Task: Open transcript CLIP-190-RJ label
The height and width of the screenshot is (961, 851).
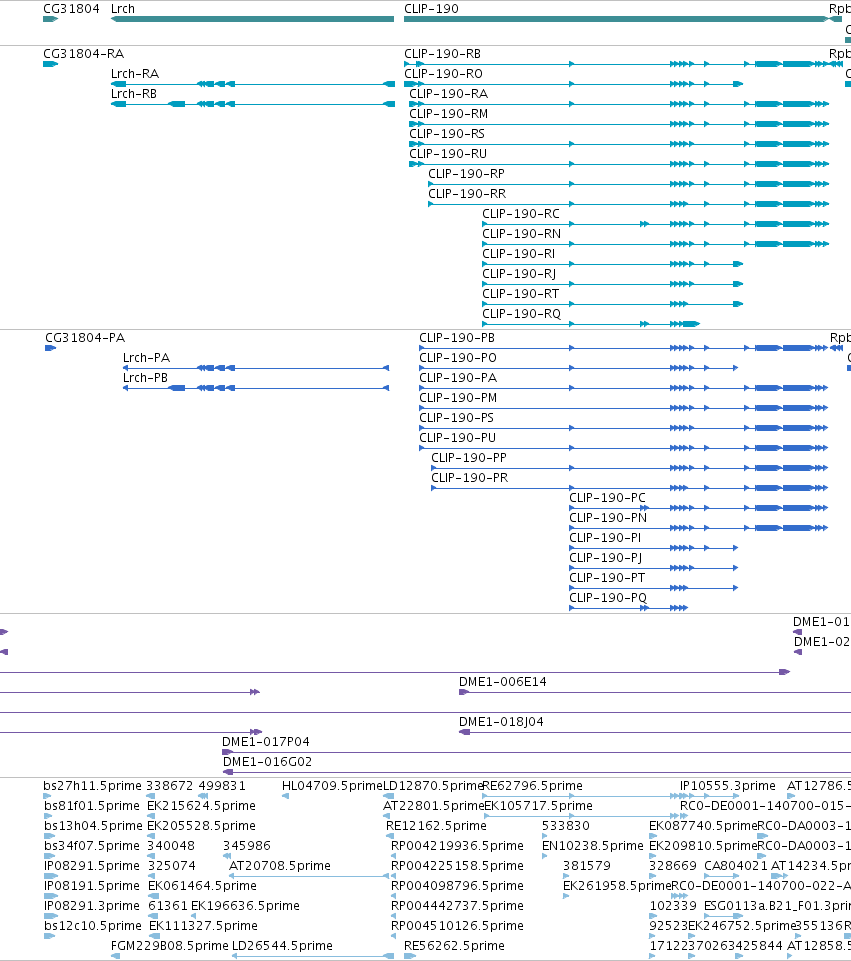Action: pyautogui.click(x=519, y=274)
